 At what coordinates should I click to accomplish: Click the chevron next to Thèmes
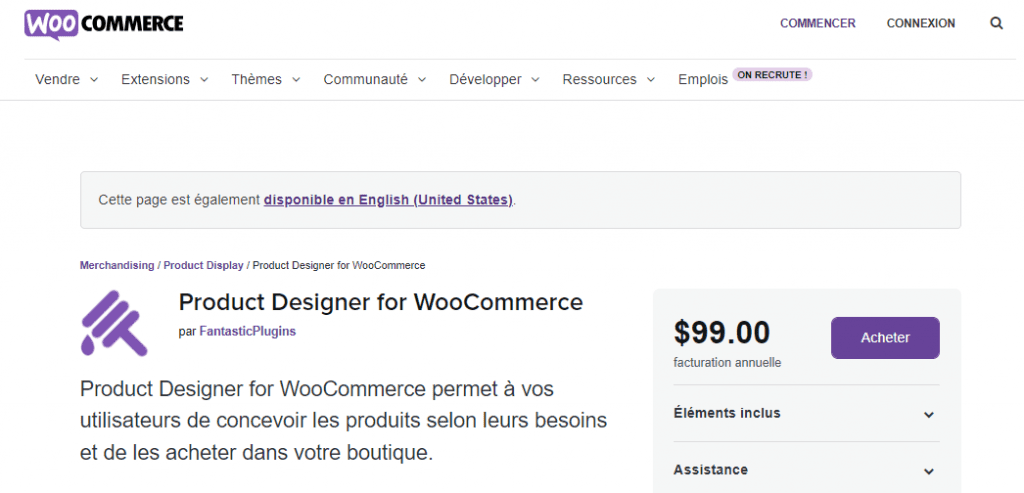point(296,80)
